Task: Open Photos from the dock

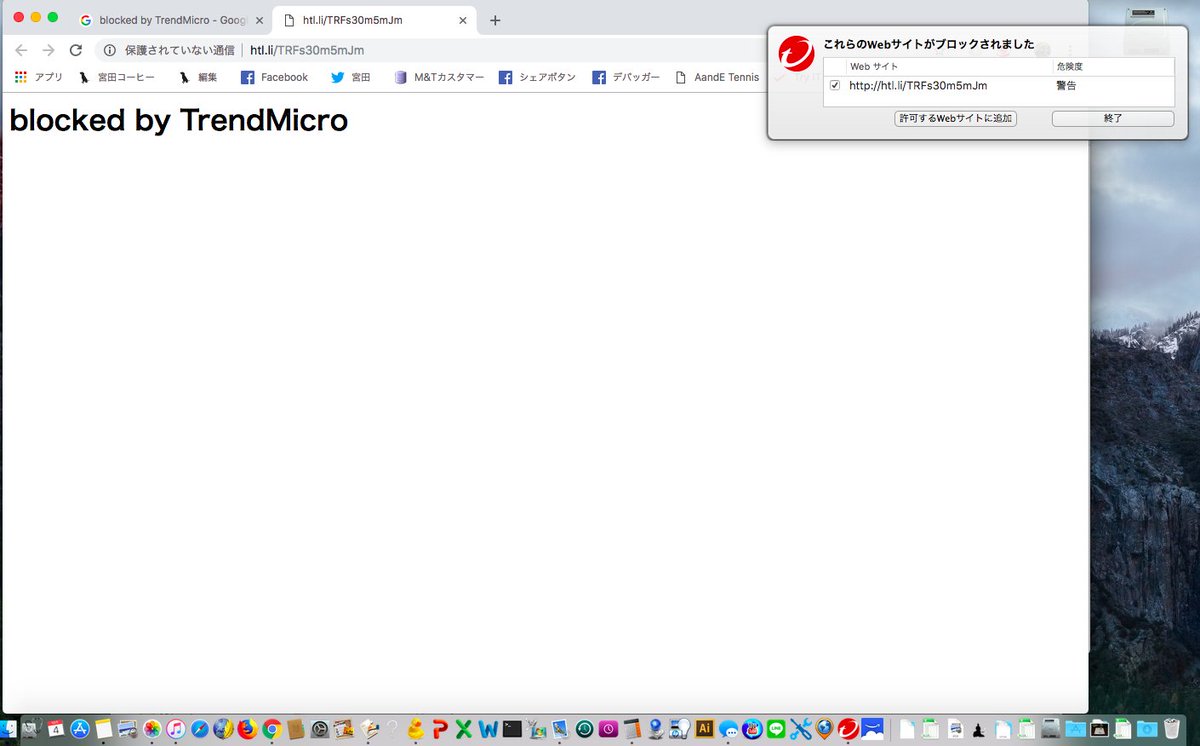Action: [x=152, y=729]
